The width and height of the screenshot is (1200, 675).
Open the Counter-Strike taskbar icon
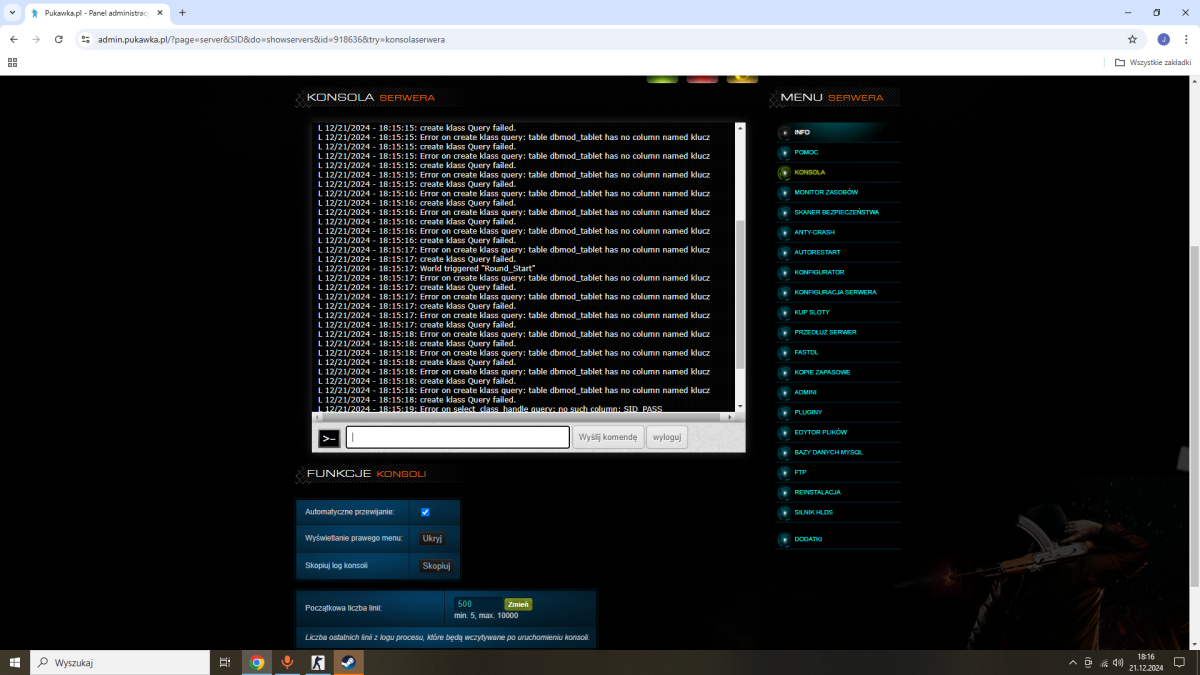[318, 662]
